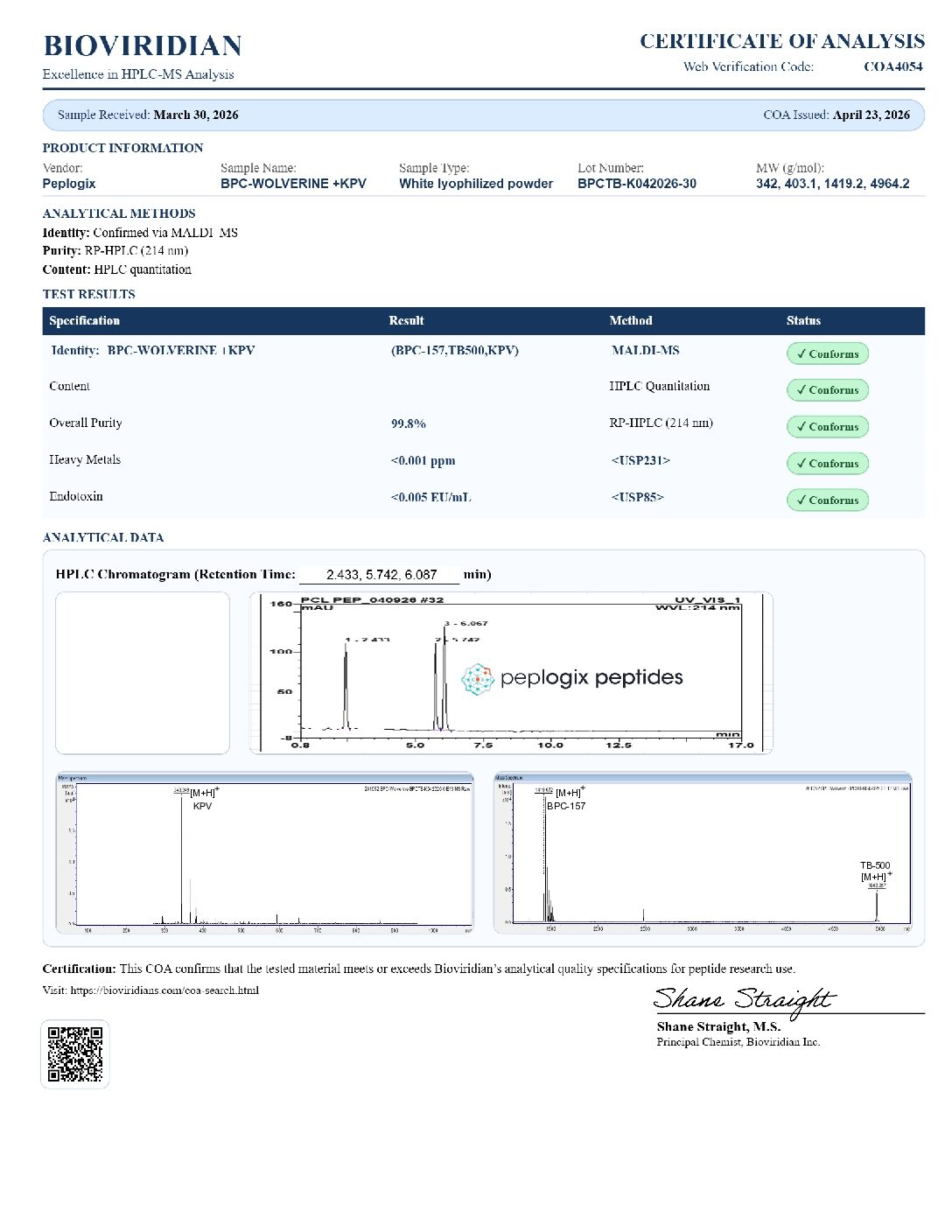Click the Conforms badge in the Content row
The height and width of the screenshot is (1232, 952).
(x=828, y=390)
